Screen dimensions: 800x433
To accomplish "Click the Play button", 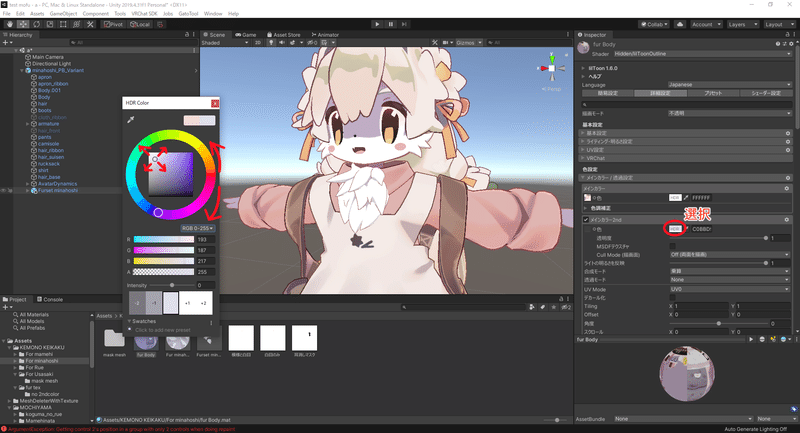I will click(377, 24).
